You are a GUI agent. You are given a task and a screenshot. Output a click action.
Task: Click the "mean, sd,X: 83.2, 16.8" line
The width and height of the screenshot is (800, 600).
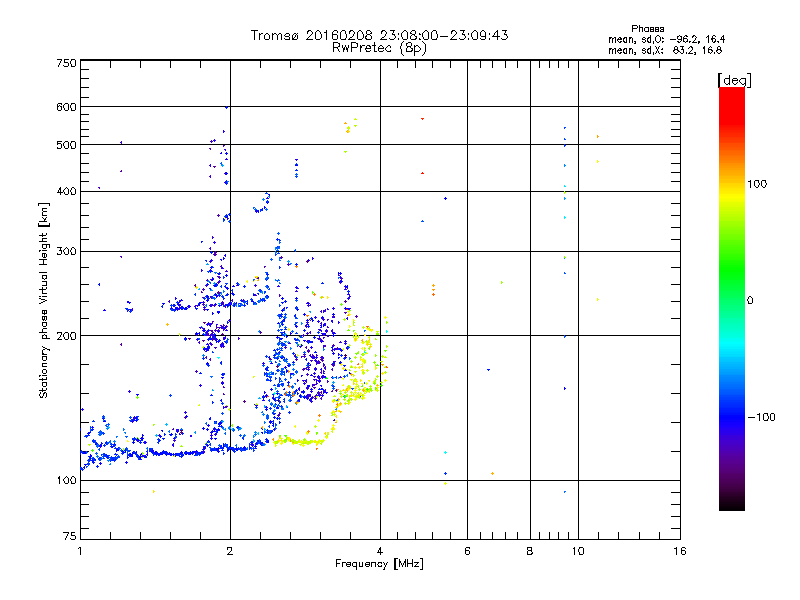coord(665,50)
